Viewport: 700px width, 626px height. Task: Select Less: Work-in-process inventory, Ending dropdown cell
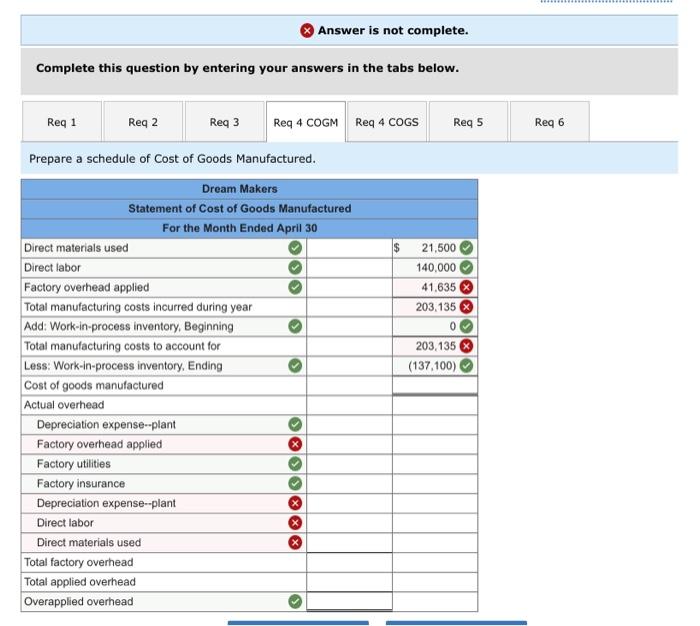click(x=164, y=365)
